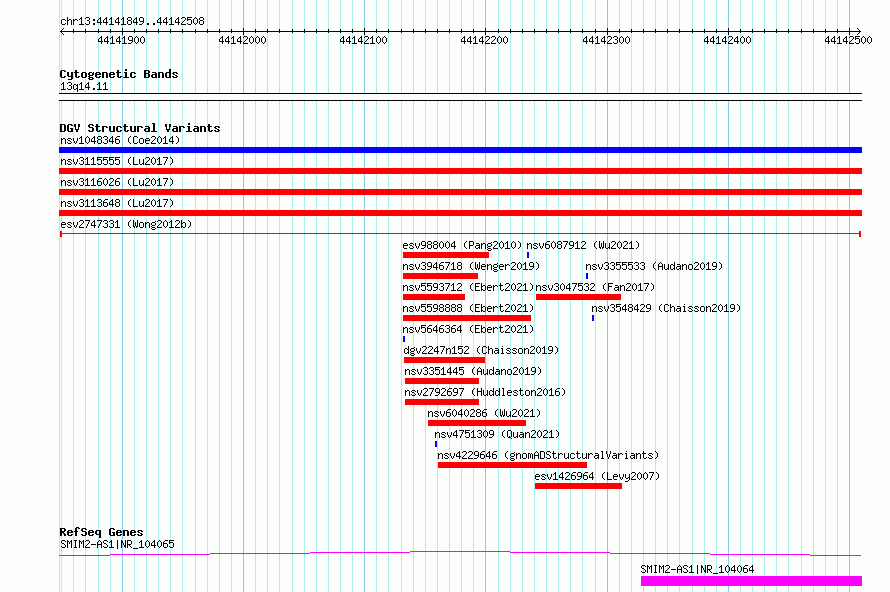Select the red bar under nsv3047532
Viewport: 890px width, 592px height.
coord(578,297)
